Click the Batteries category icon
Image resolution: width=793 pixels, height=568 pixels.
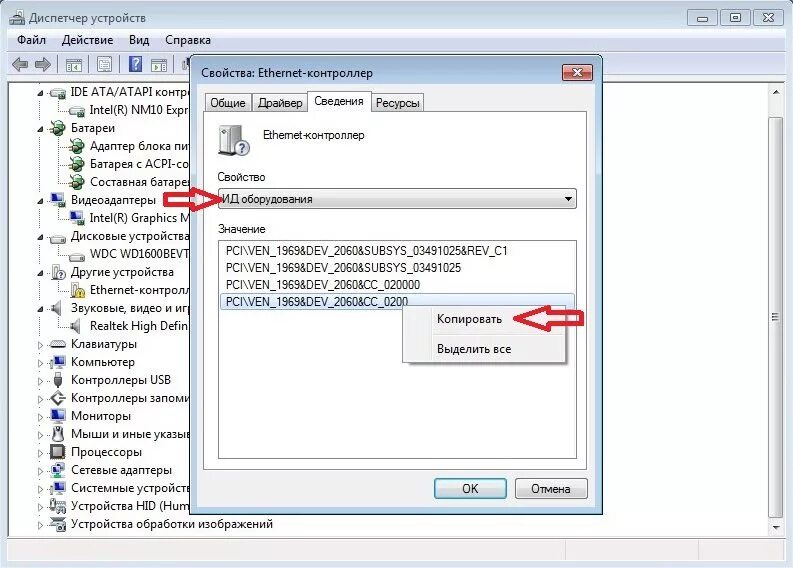click(58, 128)
